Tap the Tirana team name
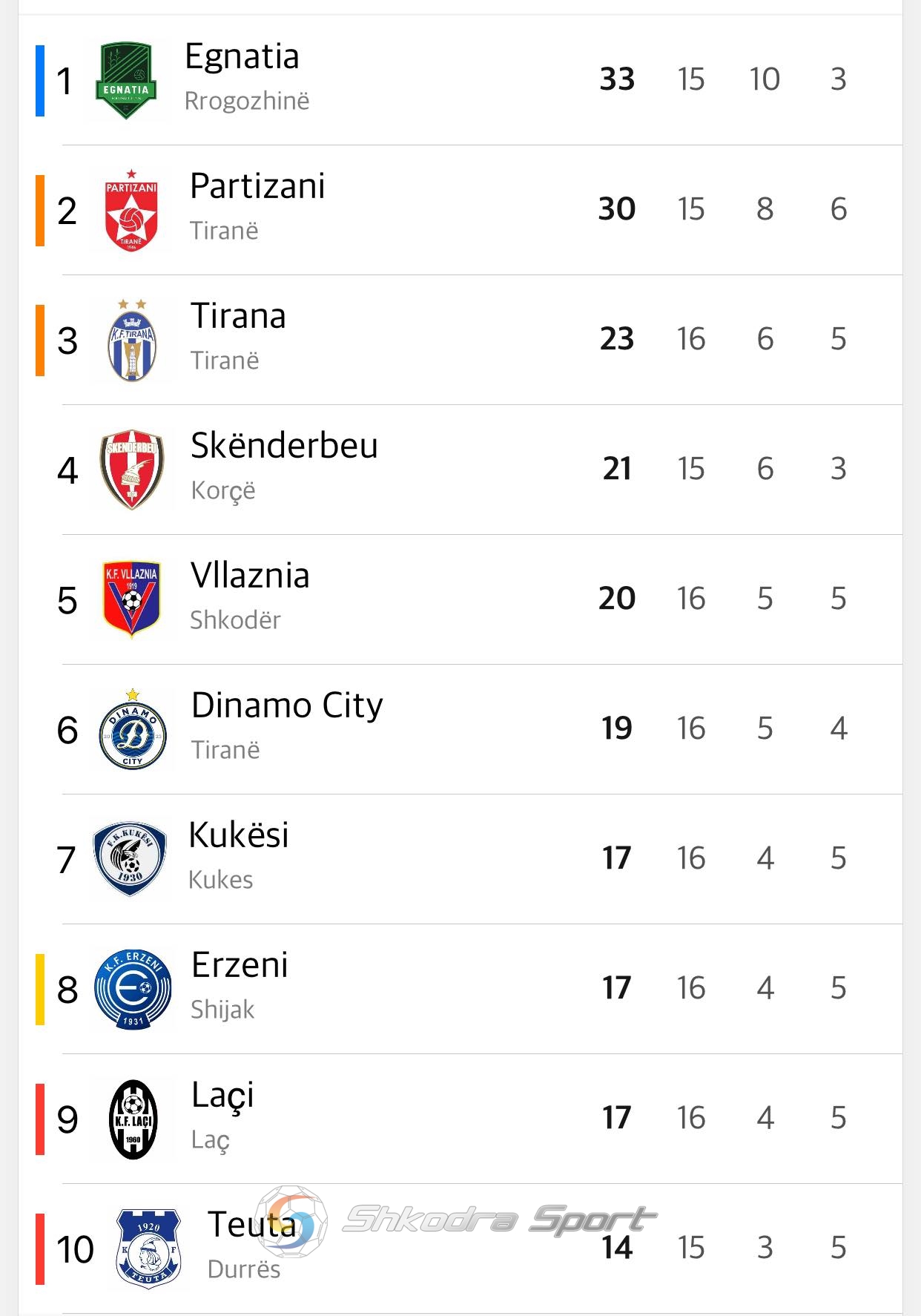 pyautogui.click(x=238, y=316)
